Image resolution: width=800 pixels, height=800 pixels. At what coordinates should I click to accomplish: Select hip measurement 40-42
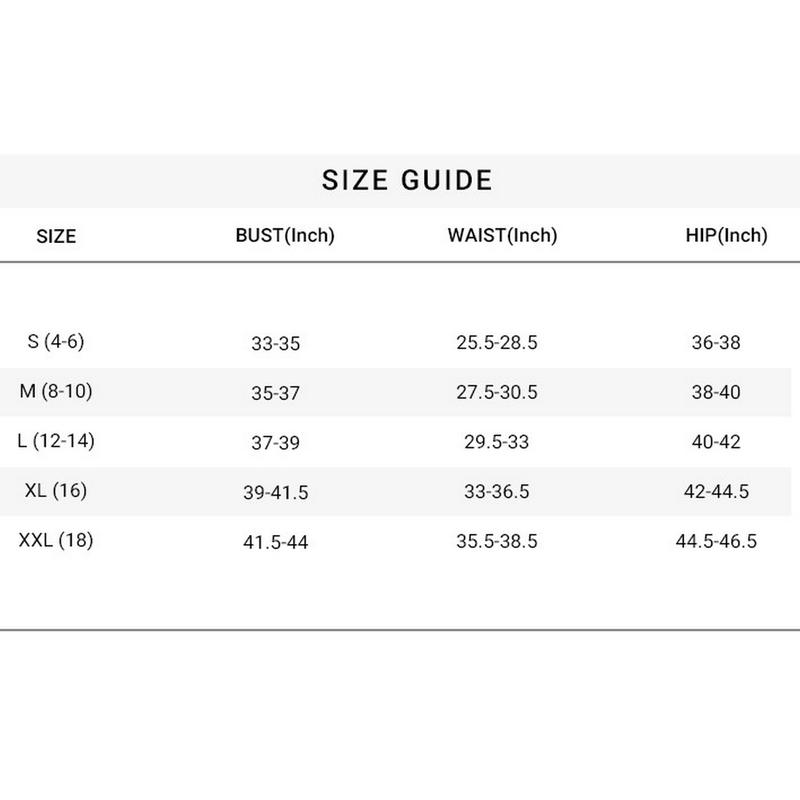716,442
